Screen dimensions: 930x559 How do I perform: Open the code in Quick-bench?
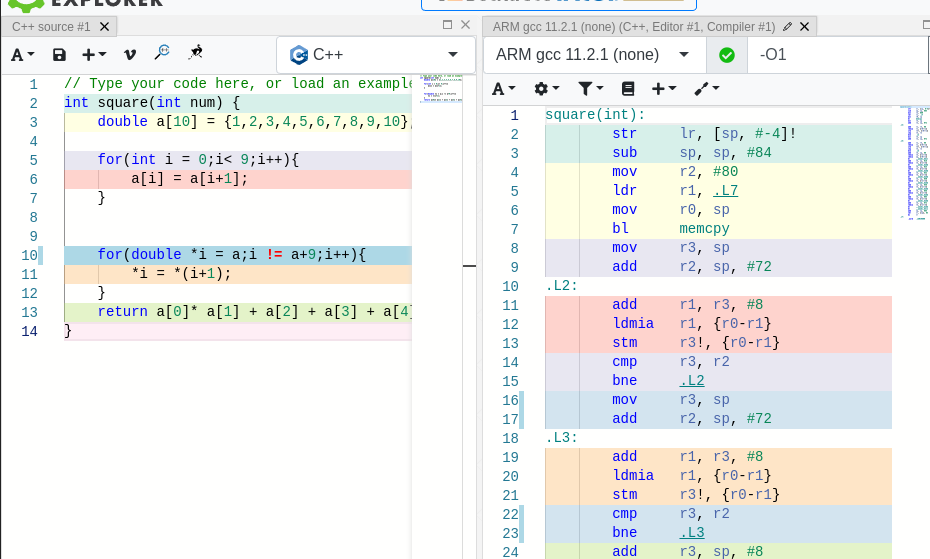tap(195, 54)
